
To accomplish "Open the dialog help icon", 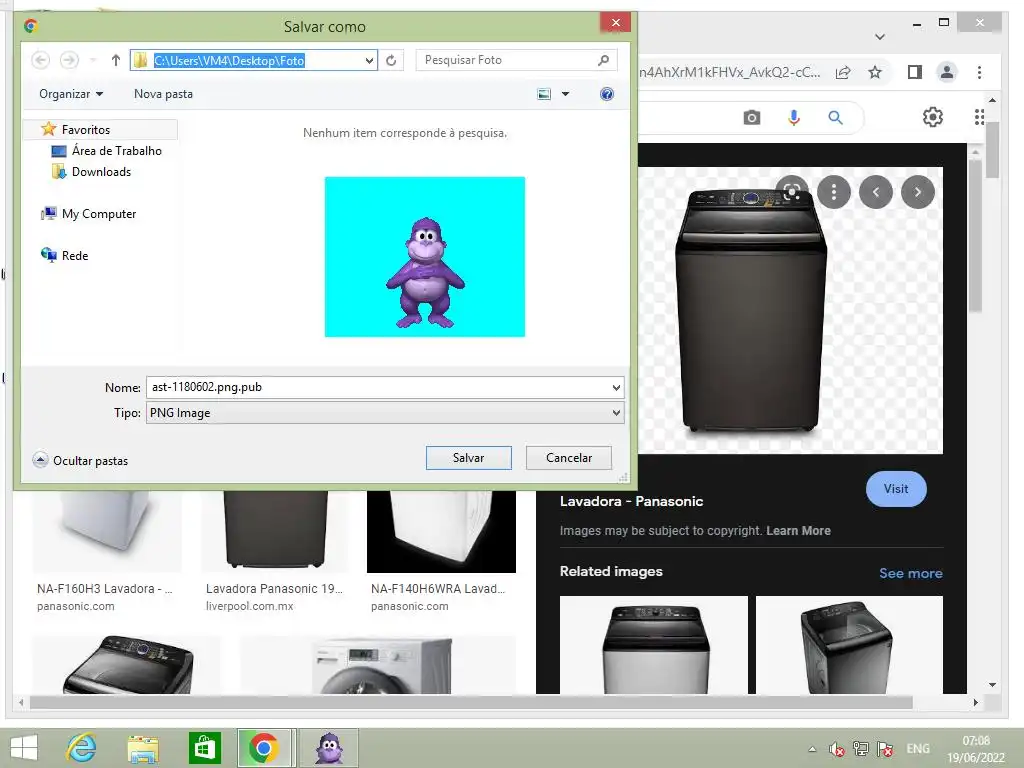I will (607, 94).
